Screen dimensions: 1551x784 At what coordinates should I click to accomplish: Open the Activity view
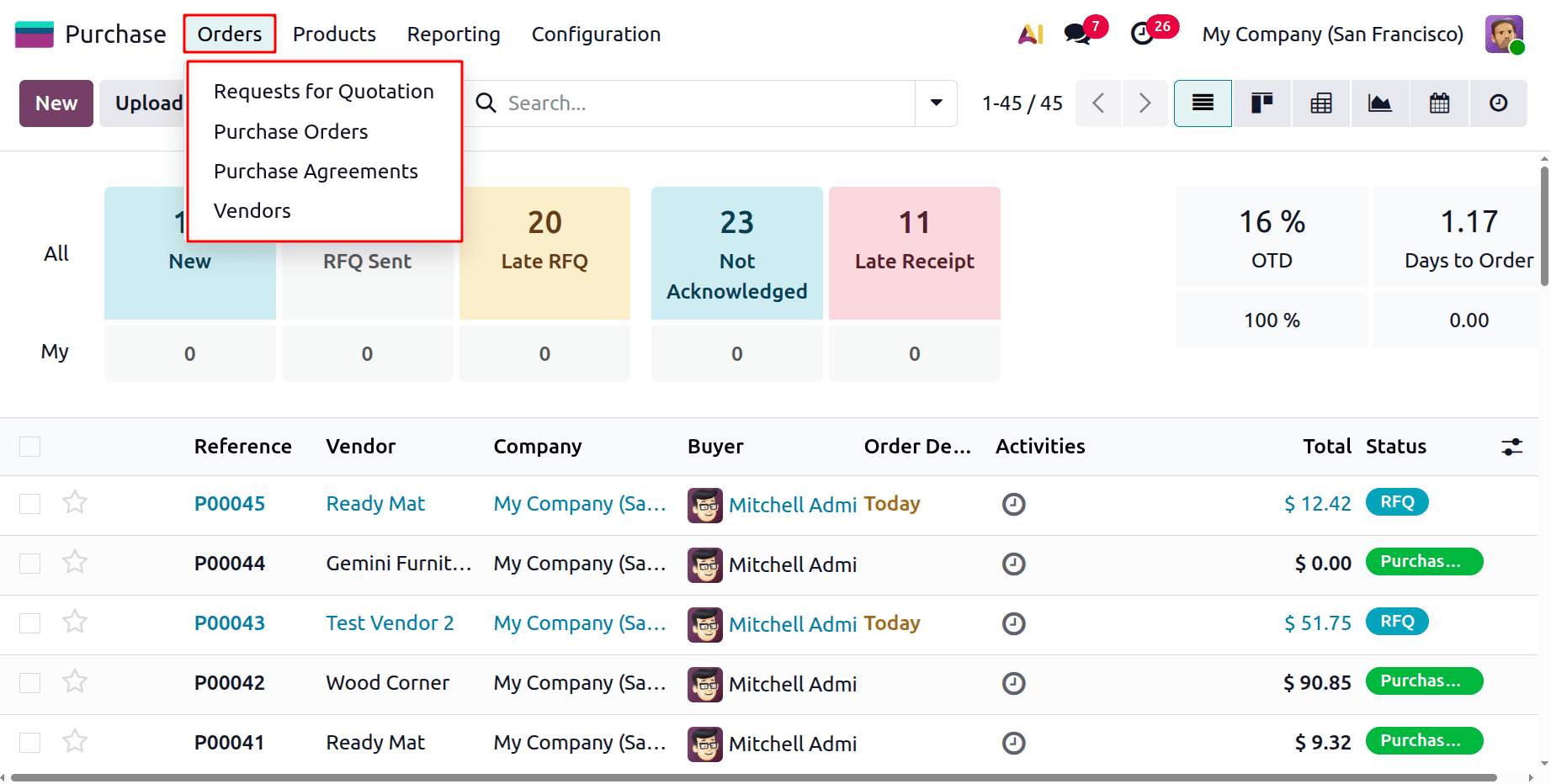(x=1497, y=103)
